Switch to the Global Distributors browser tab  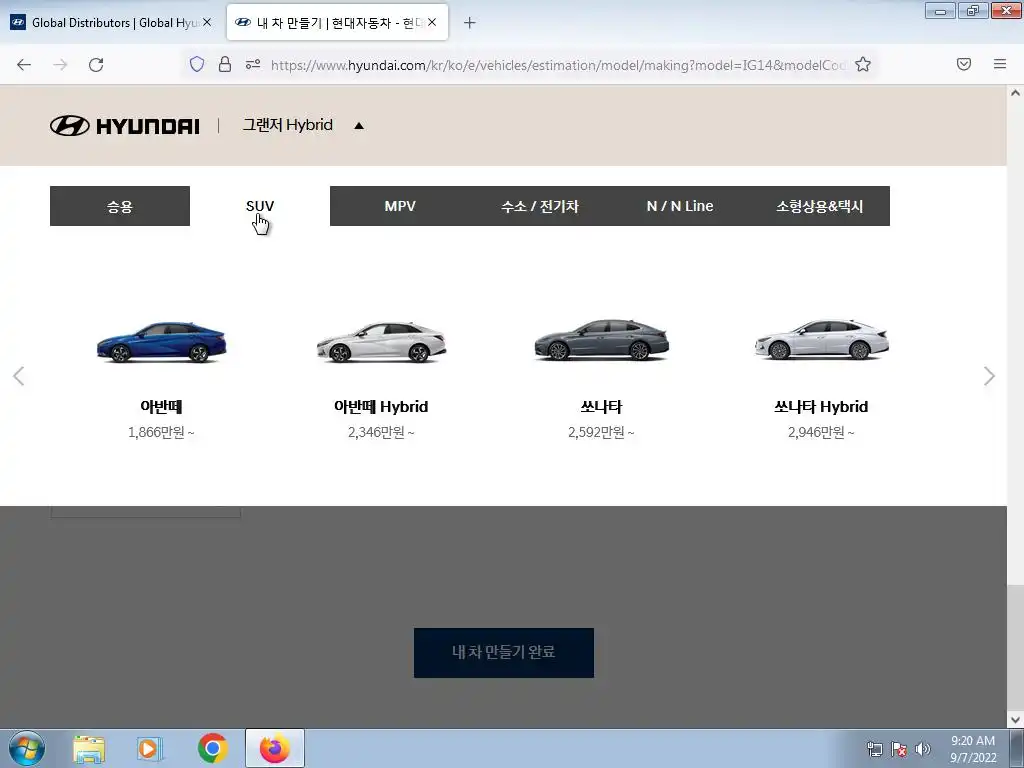point(111,23)
